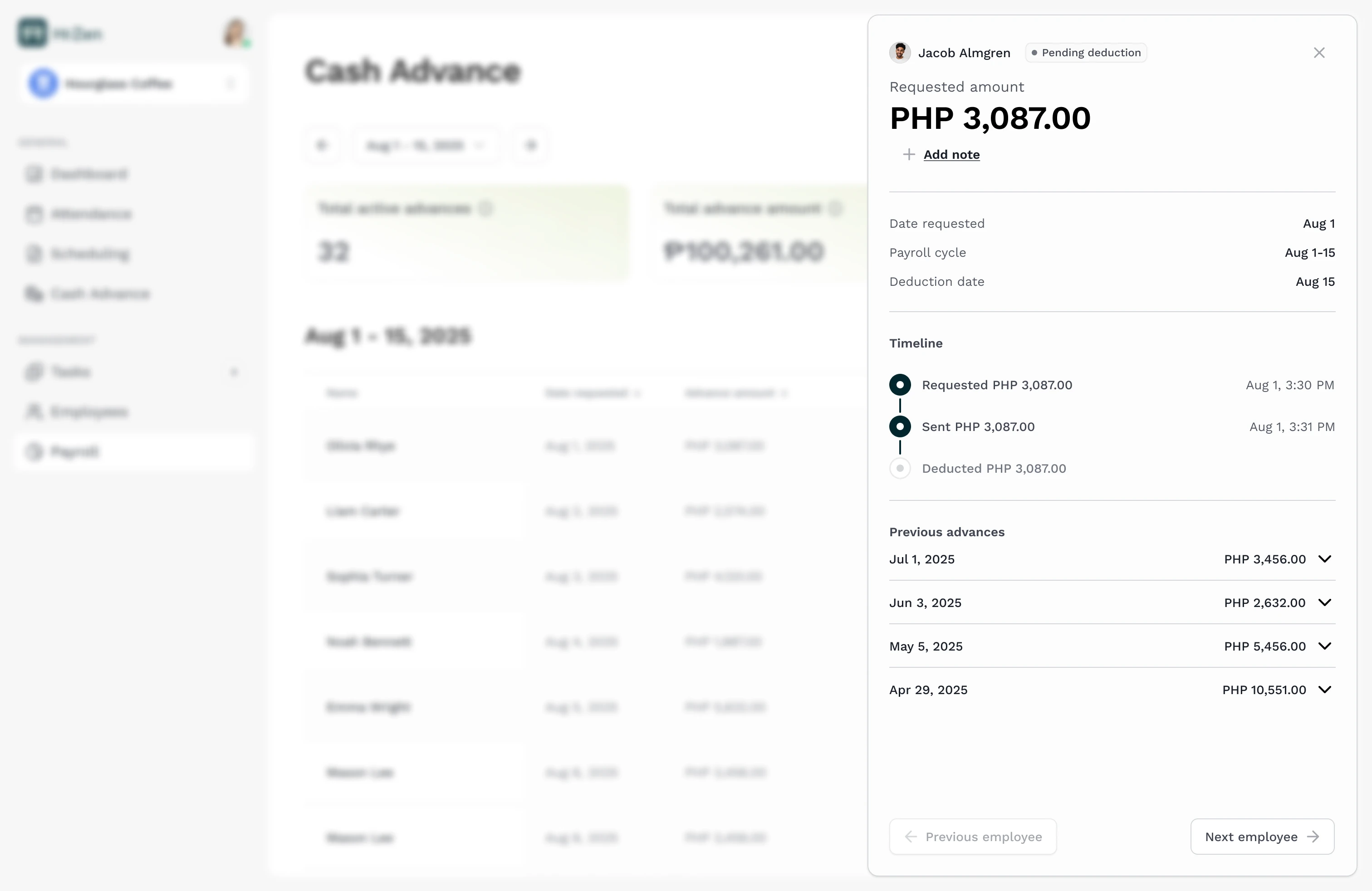Go to the Previous employee
Screen dimensions: 1372x891
tap(972, 837)
